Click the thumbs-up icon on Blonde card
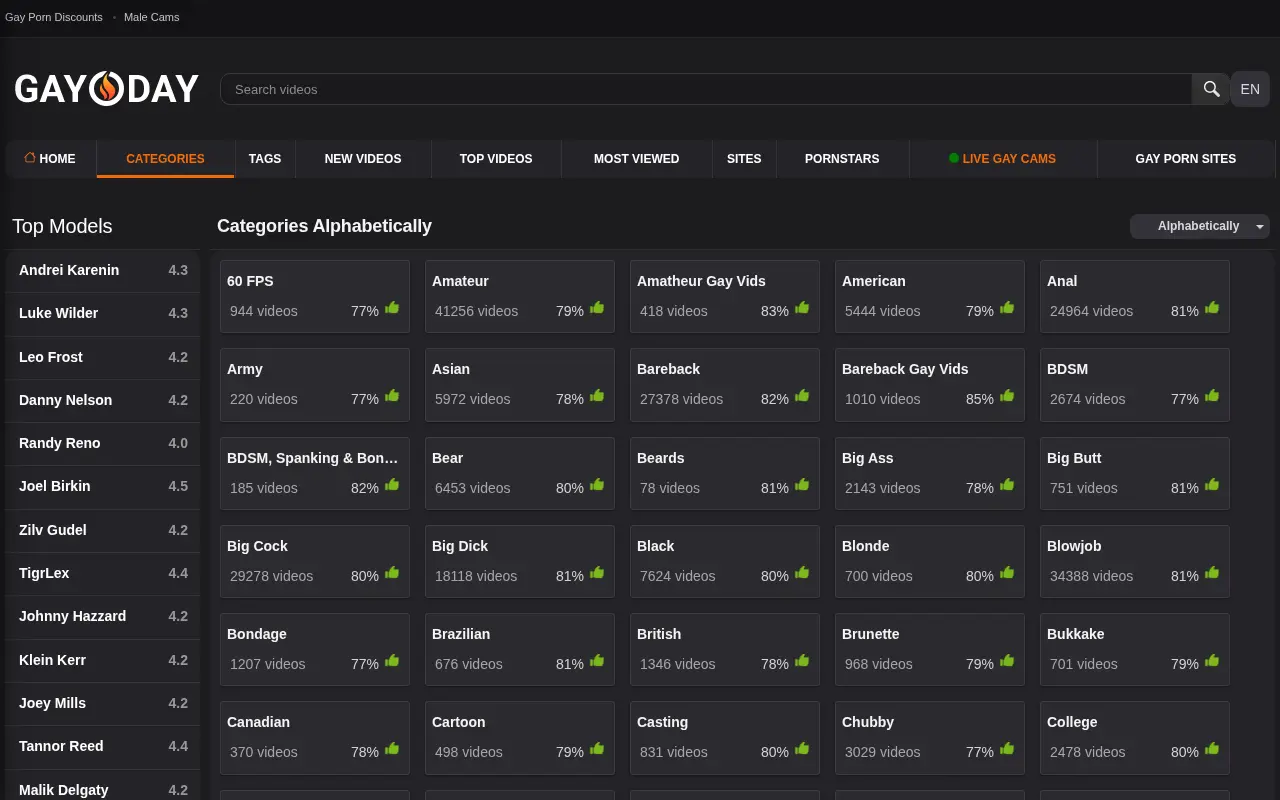The height and width of the screenshot is (800, 1280). [x=1007, y=574]
